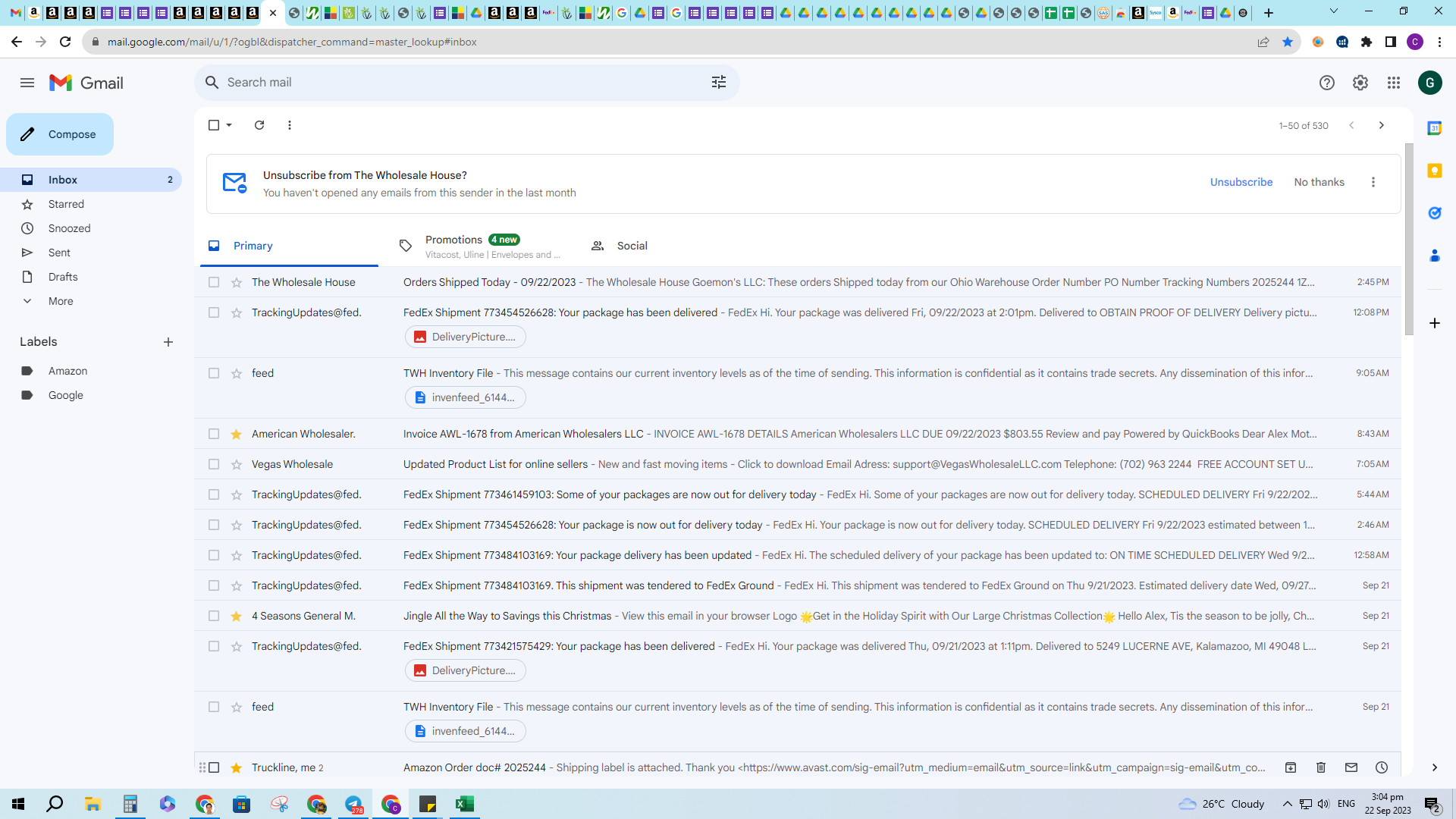
Task: Open Invoice AWL-1678 email from American Wholesalers
Action: [x=798, y=434]
